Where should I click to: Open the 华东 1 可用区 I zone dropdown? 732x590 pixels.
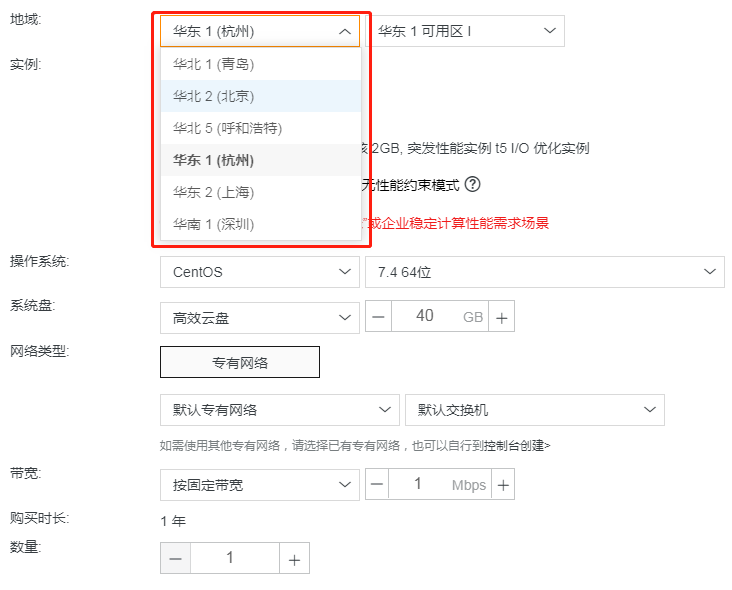[x=466, y=31]
